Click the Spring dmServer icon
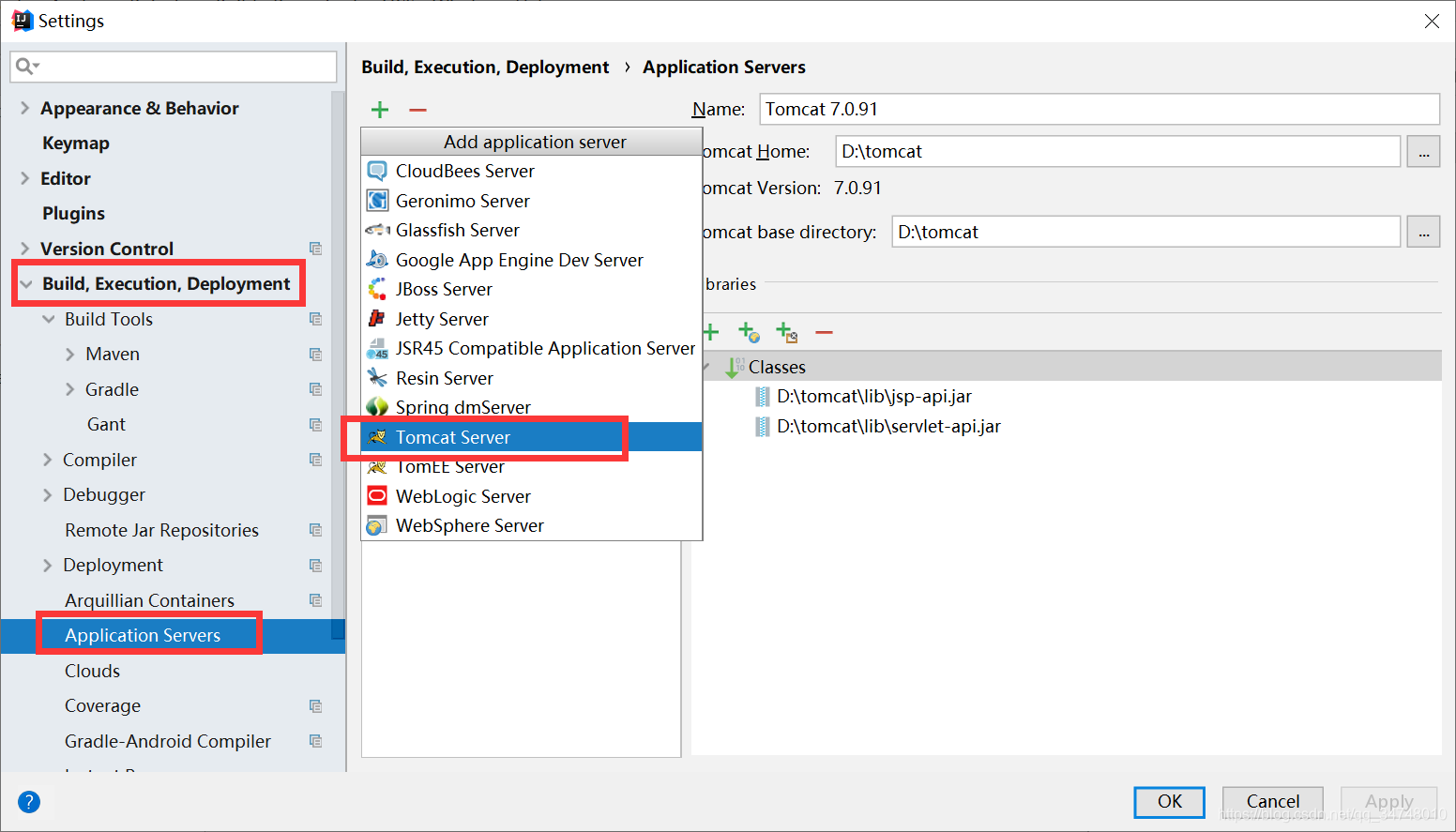1456x832 pixels. [x=377, y=407]
